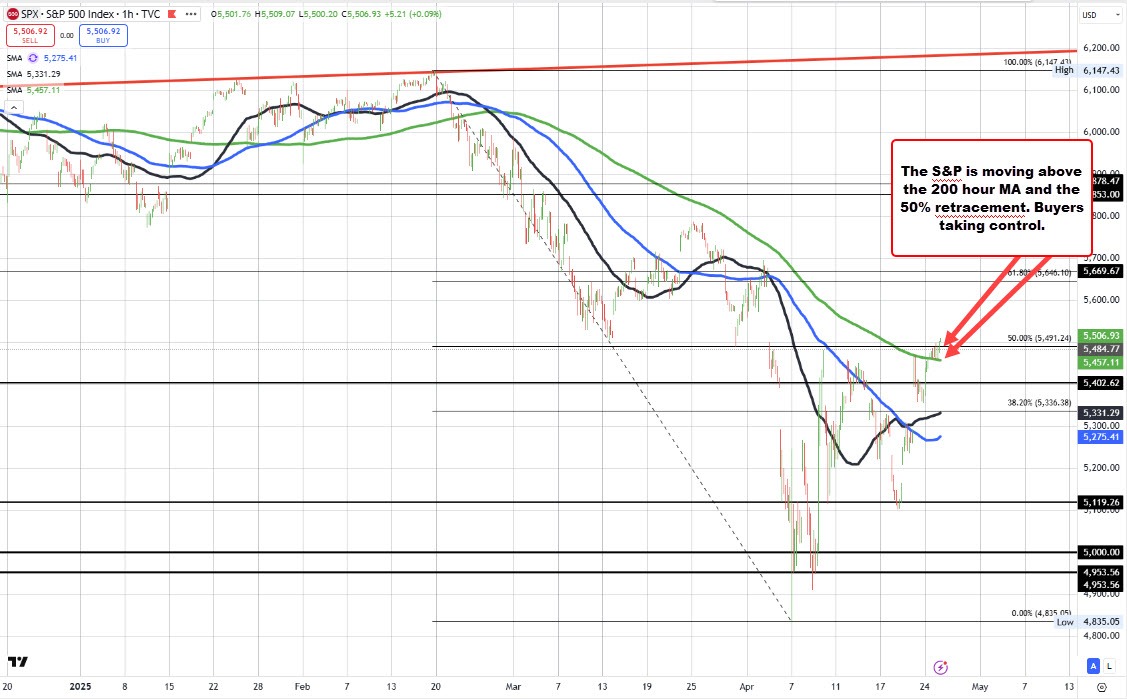This screenshot has height=699, width=1127.
Task: Enable auto scale with the A toggle
Action: point(1092,665)
